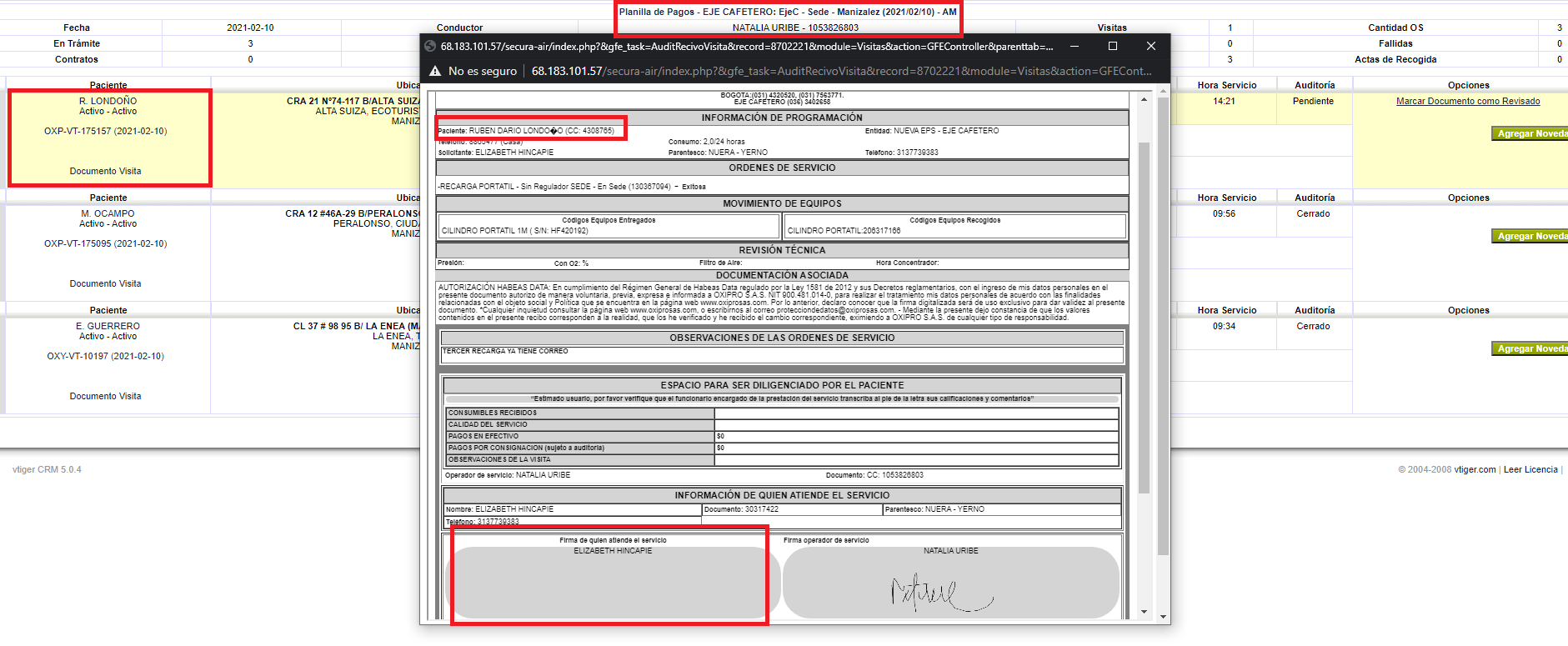Click the globe site icon in popup title bar

[x=430, y=47]
